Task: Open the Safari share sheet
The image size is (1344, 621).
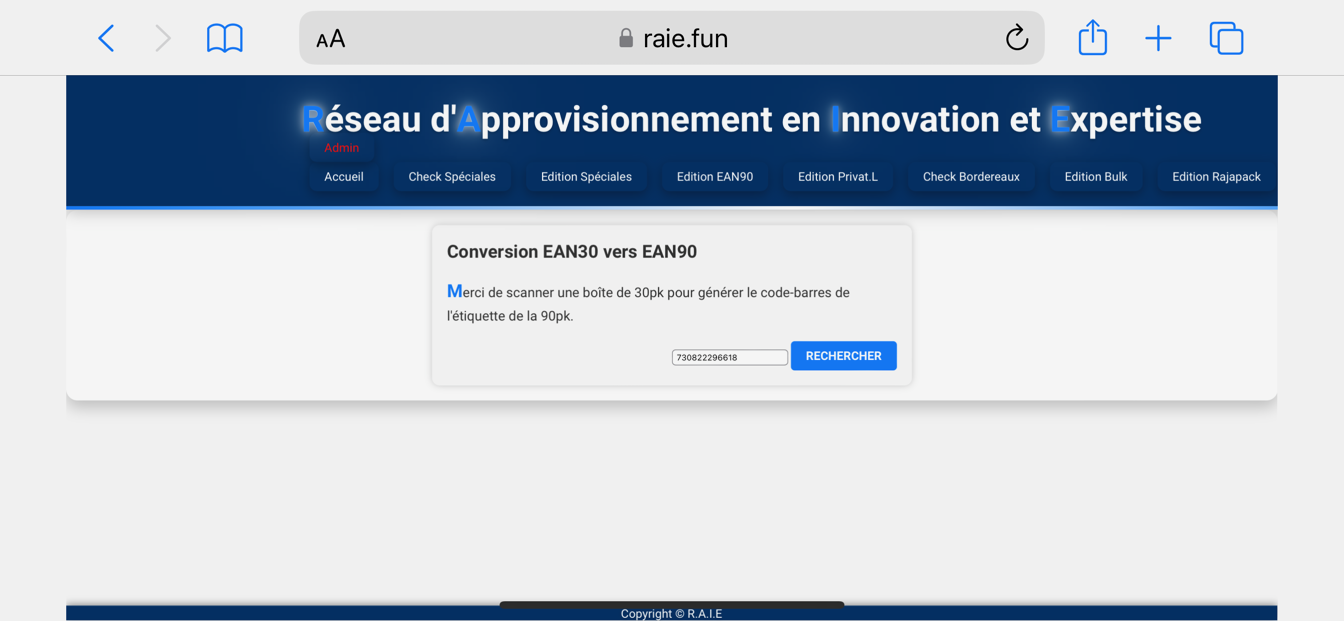Action: pos(1092,38)
